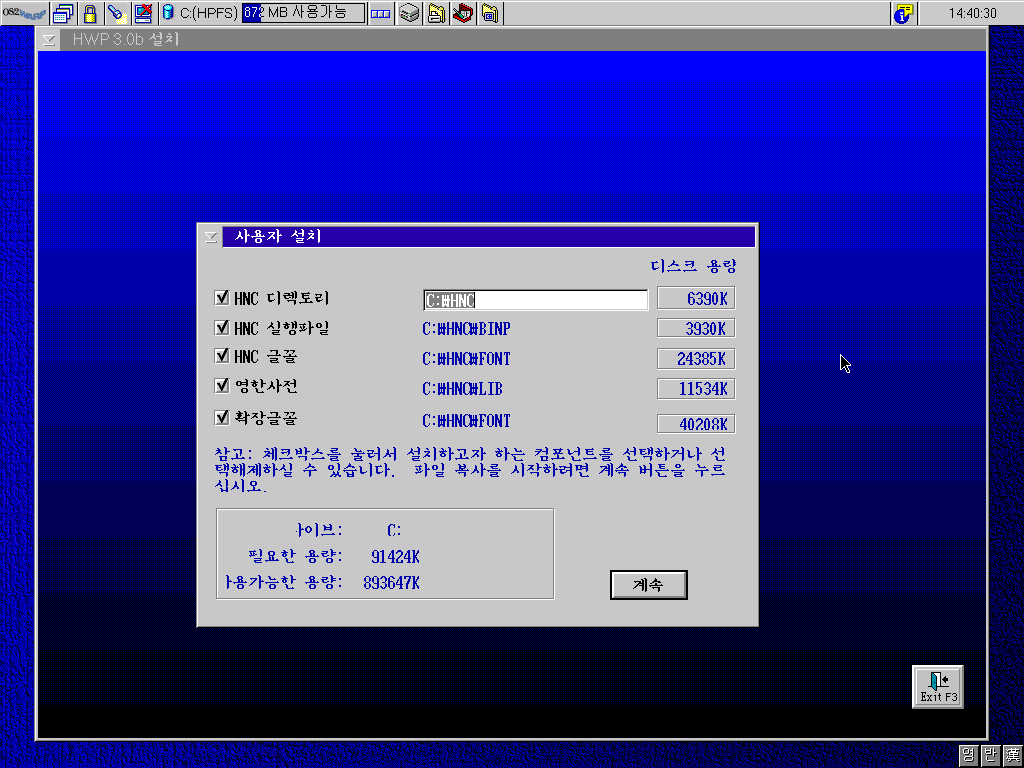
Task: Click the flashlight find objects icon
Action: click(x=117, y=13)
